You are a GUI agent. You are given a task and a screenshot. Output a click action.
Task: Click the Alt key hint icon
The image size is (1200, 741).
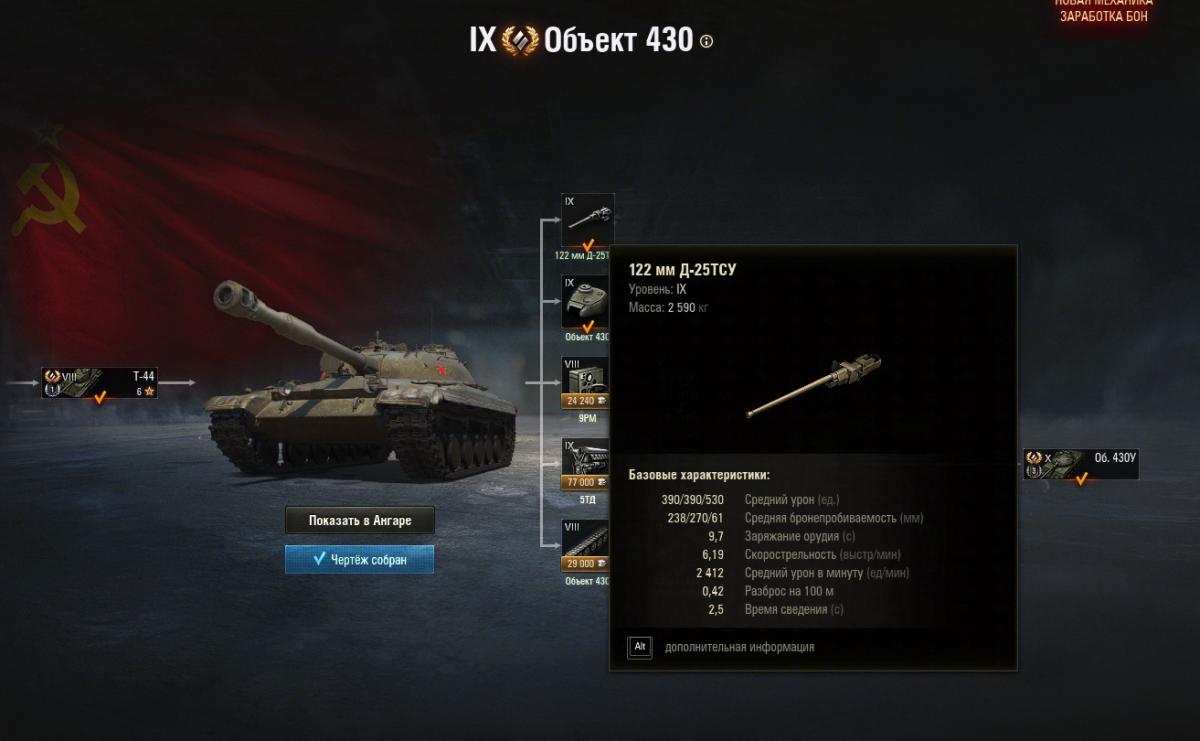(x=640, y=647)
